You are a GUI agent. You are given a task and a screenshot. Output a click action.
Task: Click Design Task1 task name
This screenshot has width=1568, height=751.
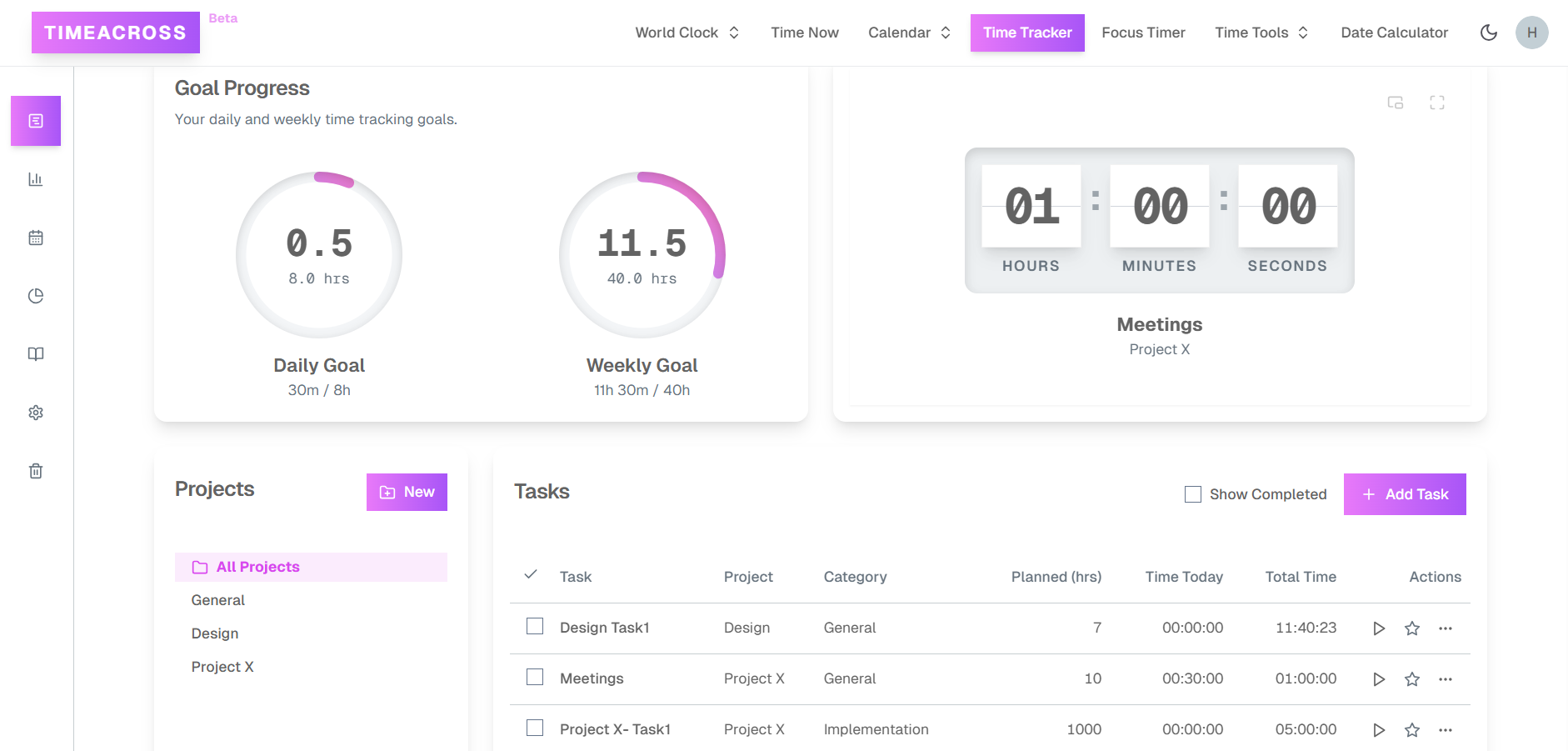tap(605, 628)
